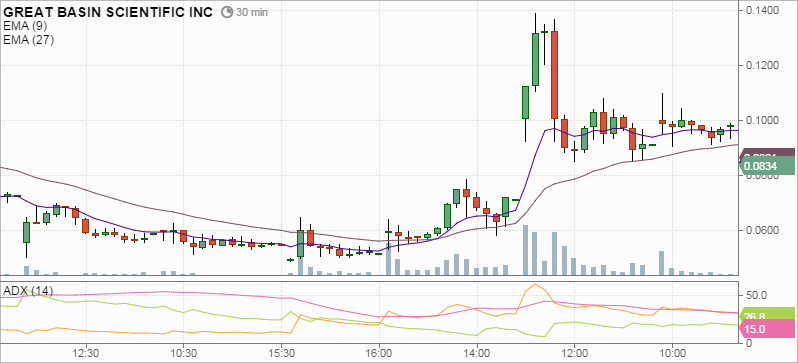This screenshot has height=363, width=798.
Task: Click the 16:00 time axis label
Action: pyautogui.click(x=379, y=353)
